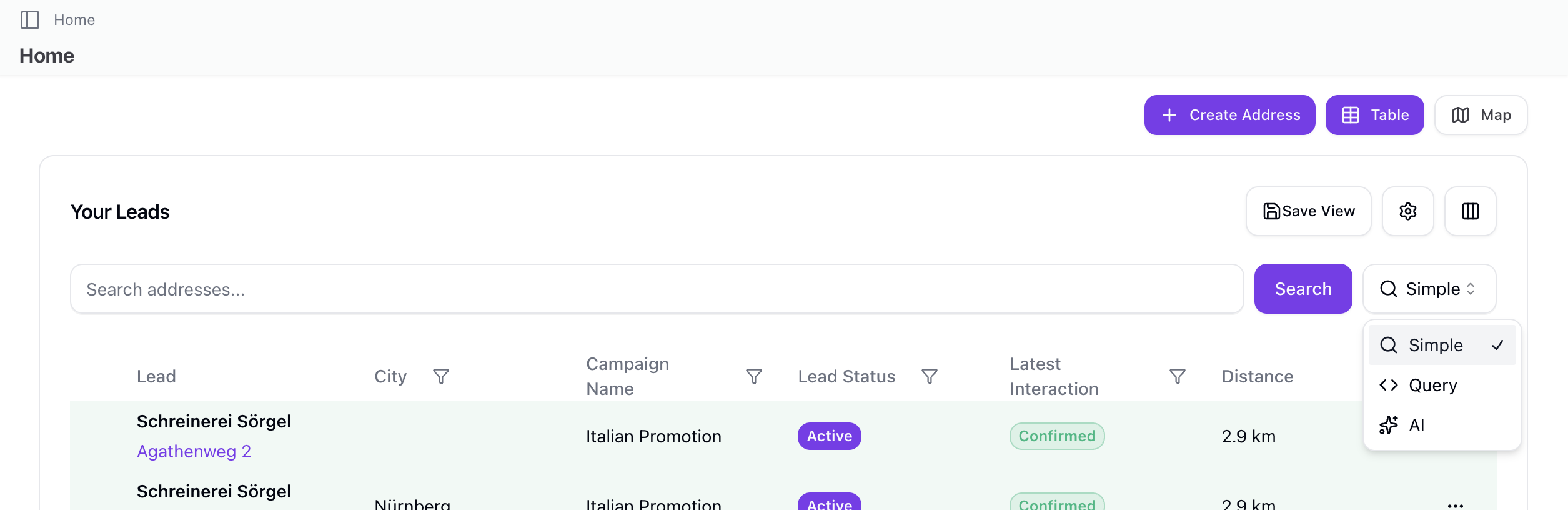Filter by City funnel icon
1568x510 pixels.
441,376
